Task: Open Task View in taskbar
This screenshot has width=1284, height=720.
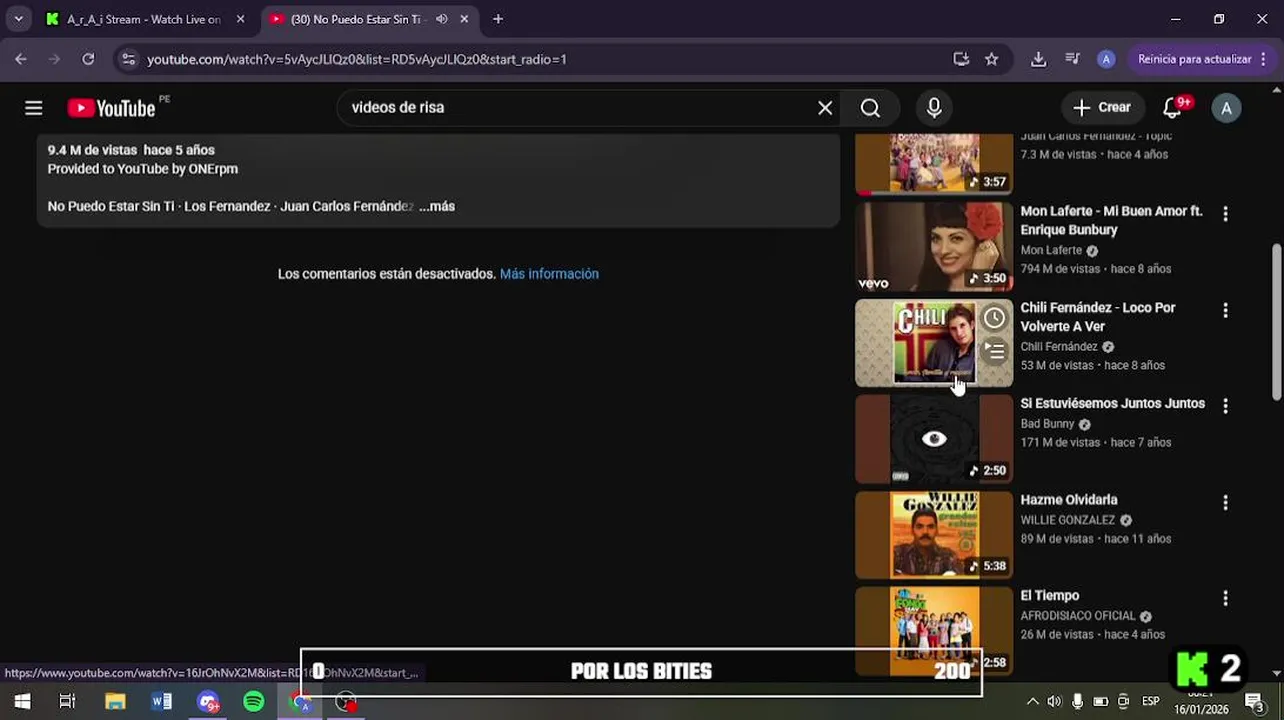Action: click(x=67, y=702)
